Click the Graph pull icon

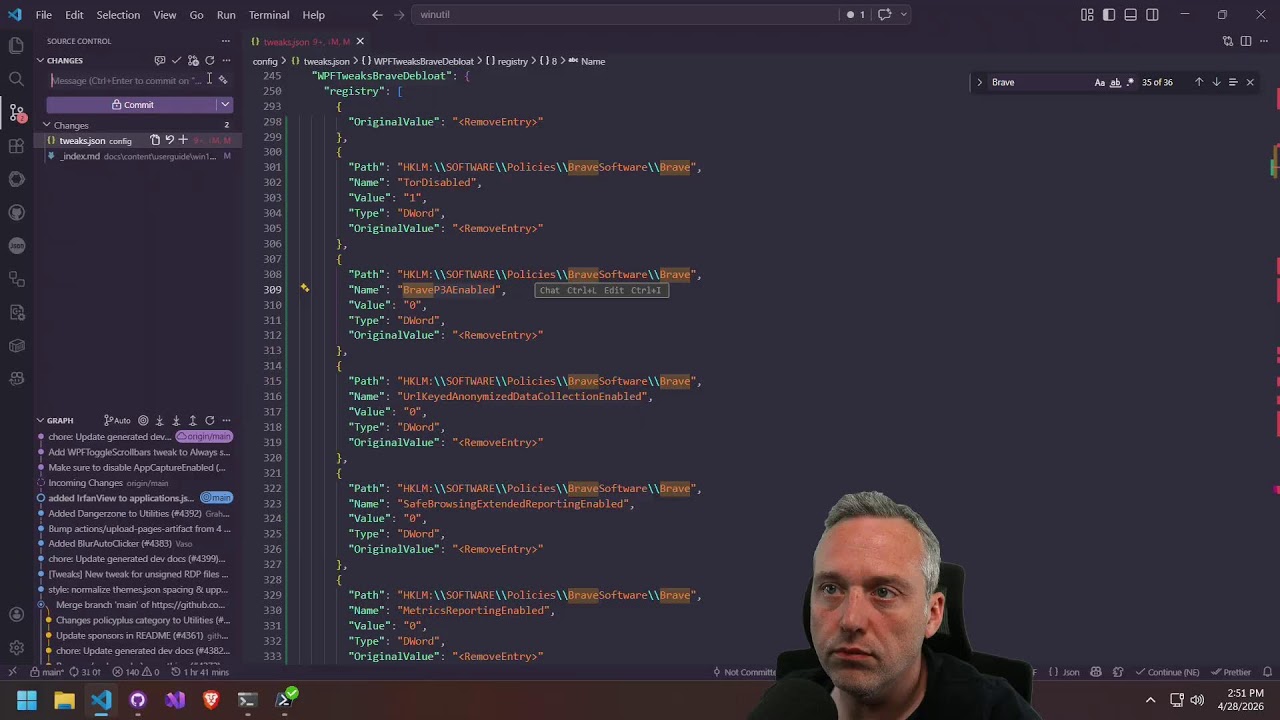pyautogui.click(x=176, y=421)
